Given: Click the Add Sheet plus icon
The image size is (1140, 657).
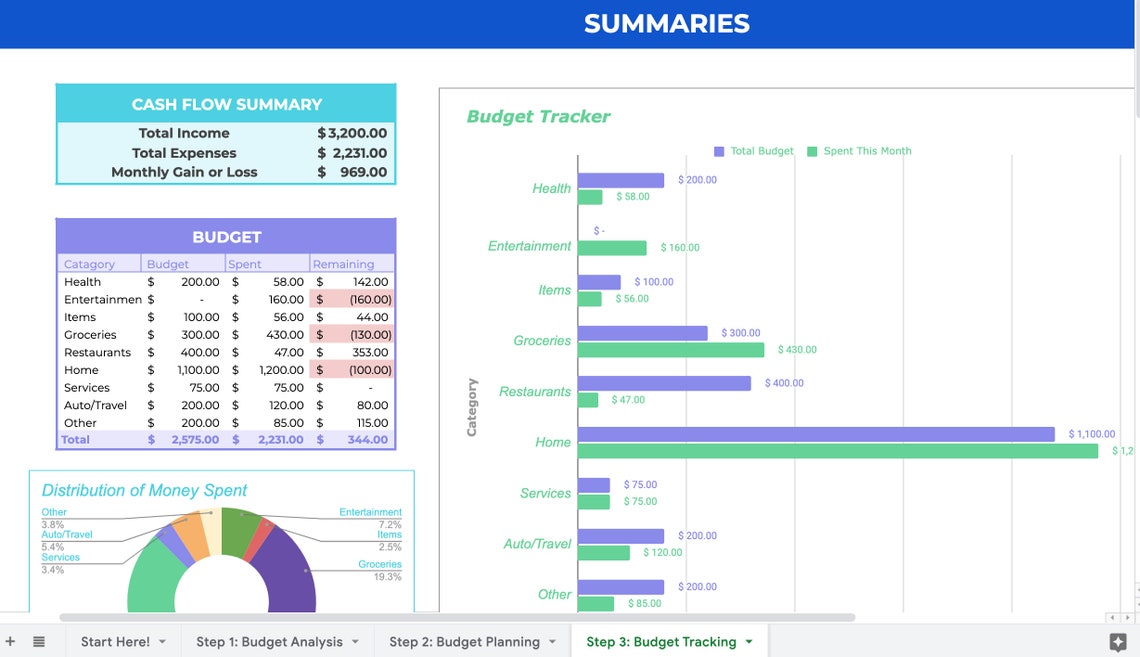Looking at the screenshot, I should pos(9,641).
